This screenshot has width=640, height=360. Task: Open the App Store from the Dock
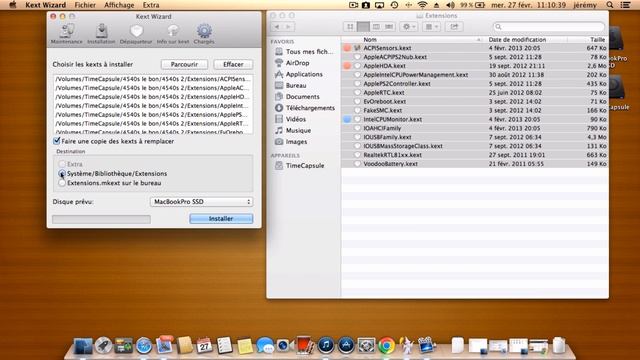[346, 345]
